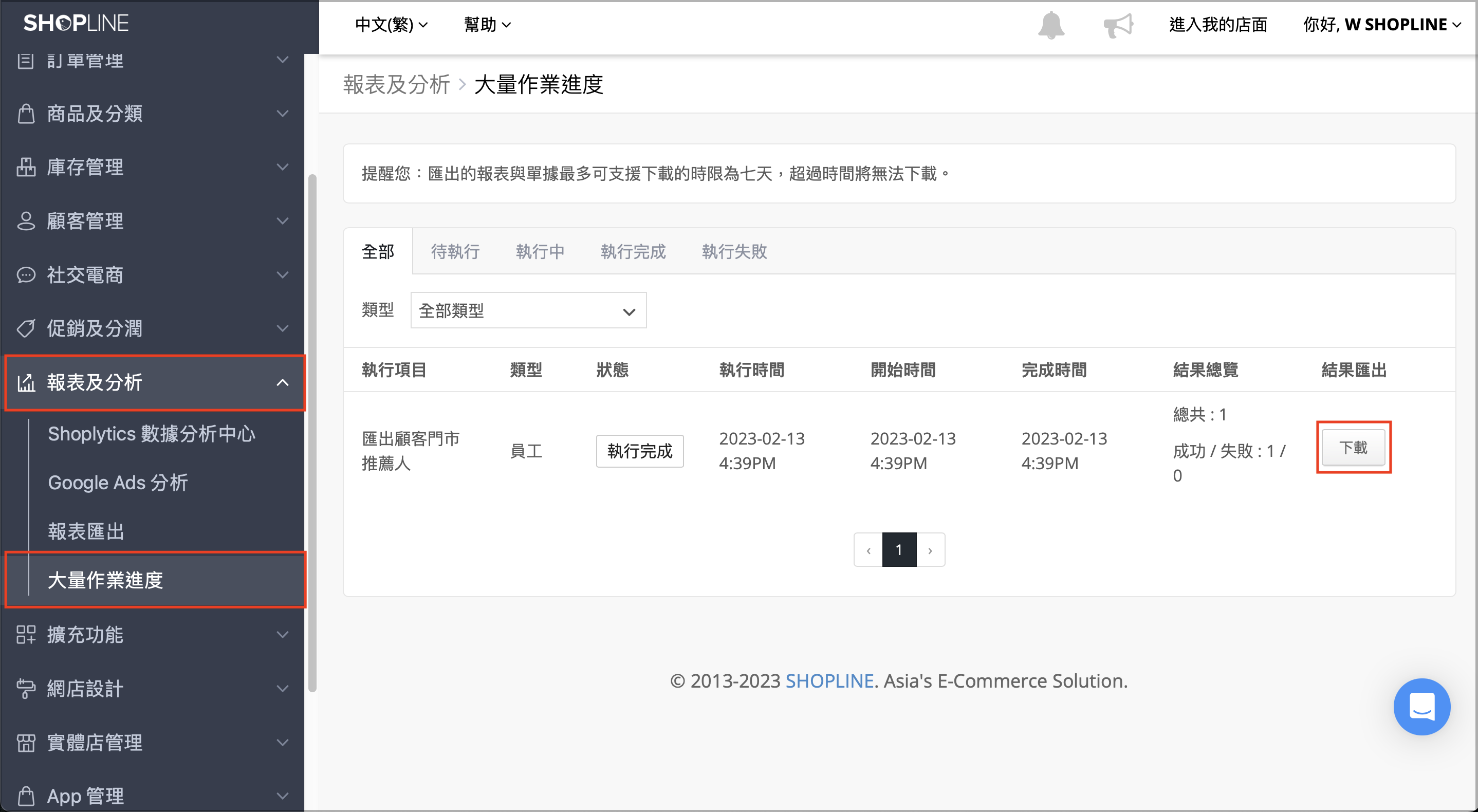Click the 總共 : 1 result text
The height and width of the screenshot is (812, 1478).
[x=1200, y=414]
